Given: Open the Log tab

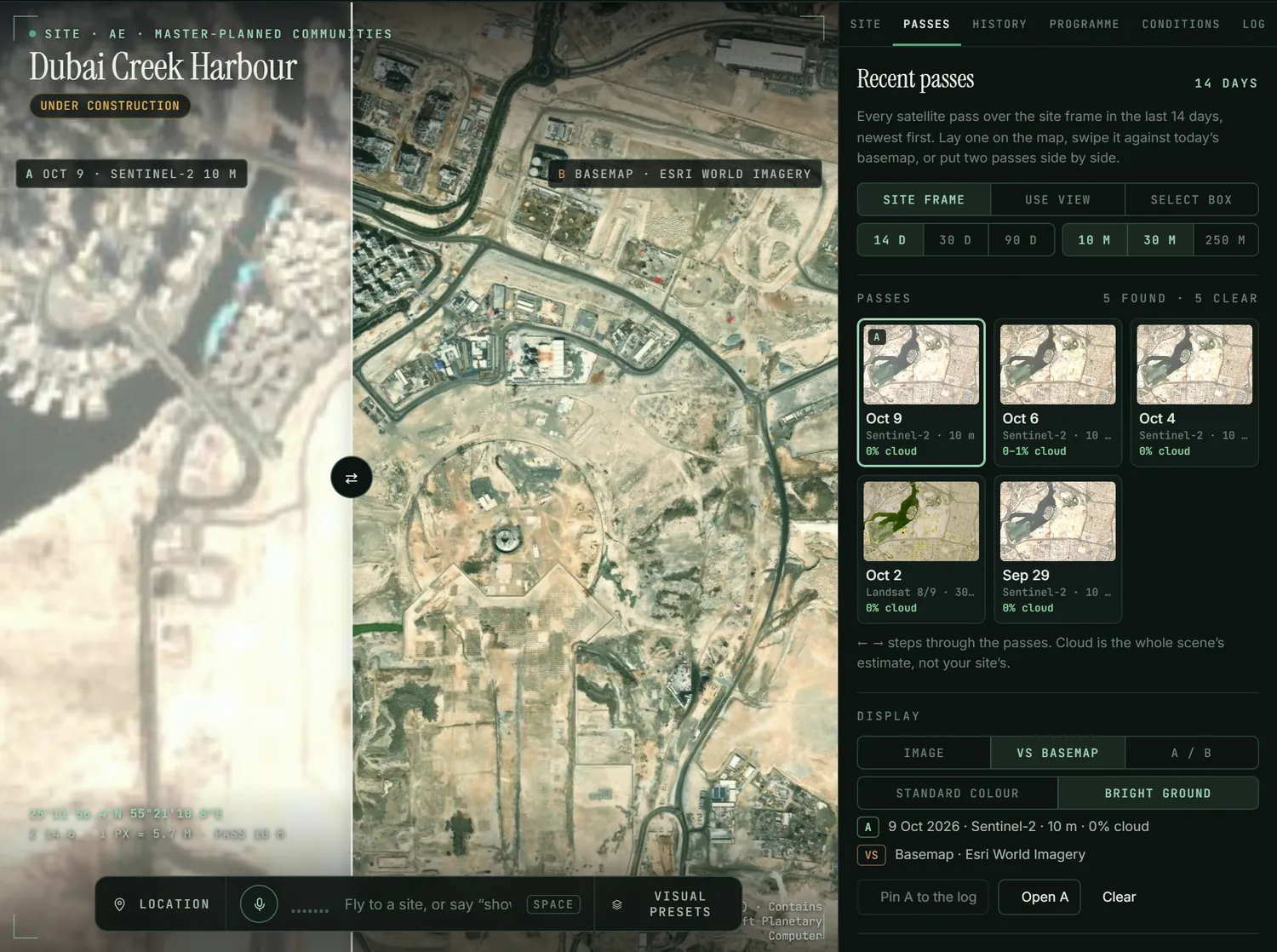Looking at the screenshot, I should coord(1253,24).
